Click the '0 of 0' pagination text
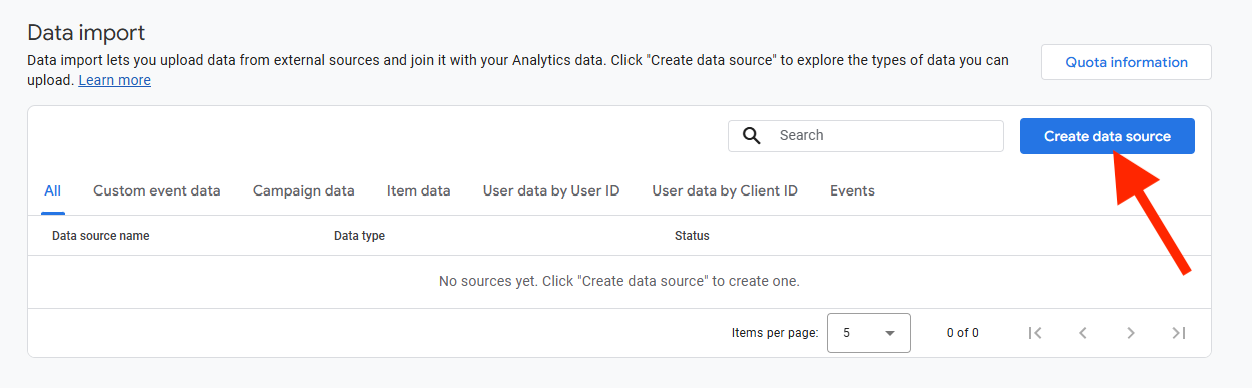The image size is (1252, 388). click(x=963, y=333)
